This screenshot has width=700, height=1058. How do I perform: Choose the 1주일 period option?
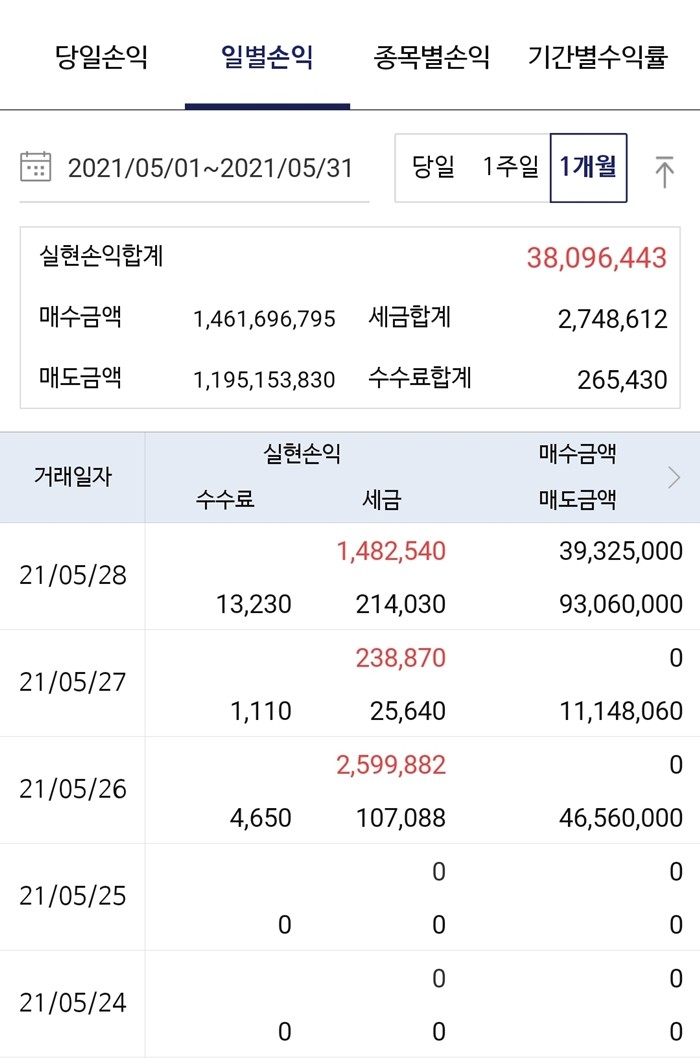pos(510,167)
